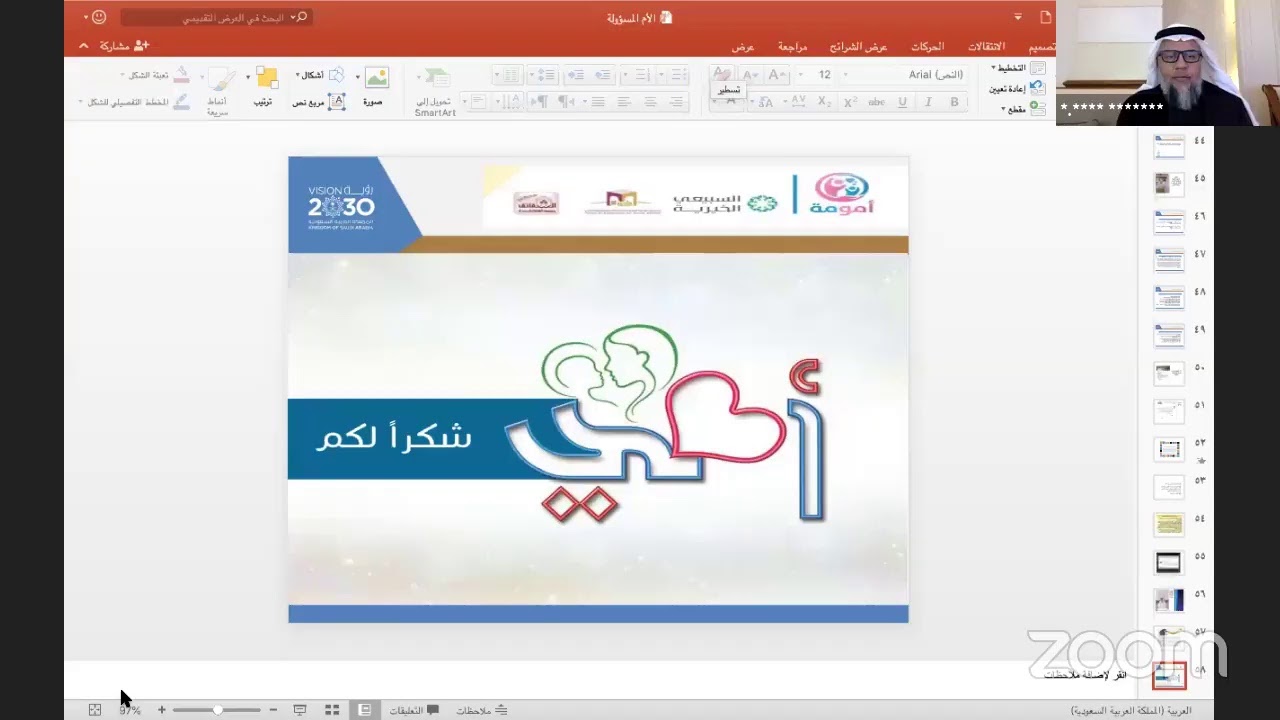Click the text columns icon
The width and height of the screenshot is (1280, 720).
[511, 75]
